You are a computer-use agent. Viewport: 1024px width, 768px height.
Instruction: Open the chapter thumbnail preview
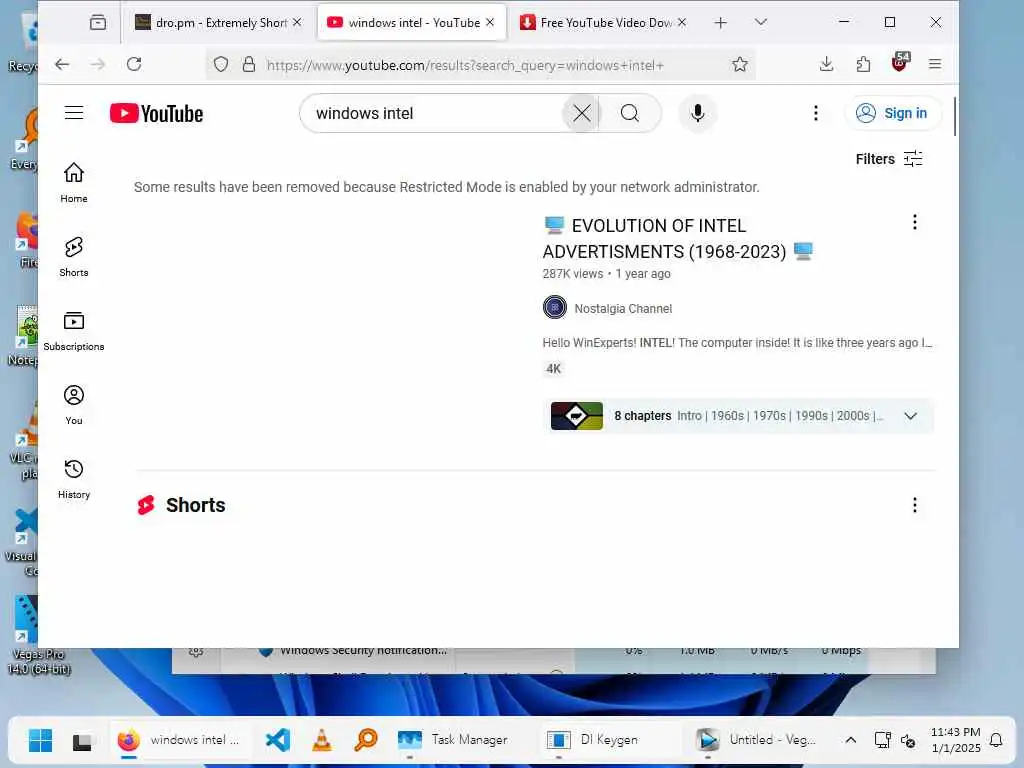coord(577,416)
